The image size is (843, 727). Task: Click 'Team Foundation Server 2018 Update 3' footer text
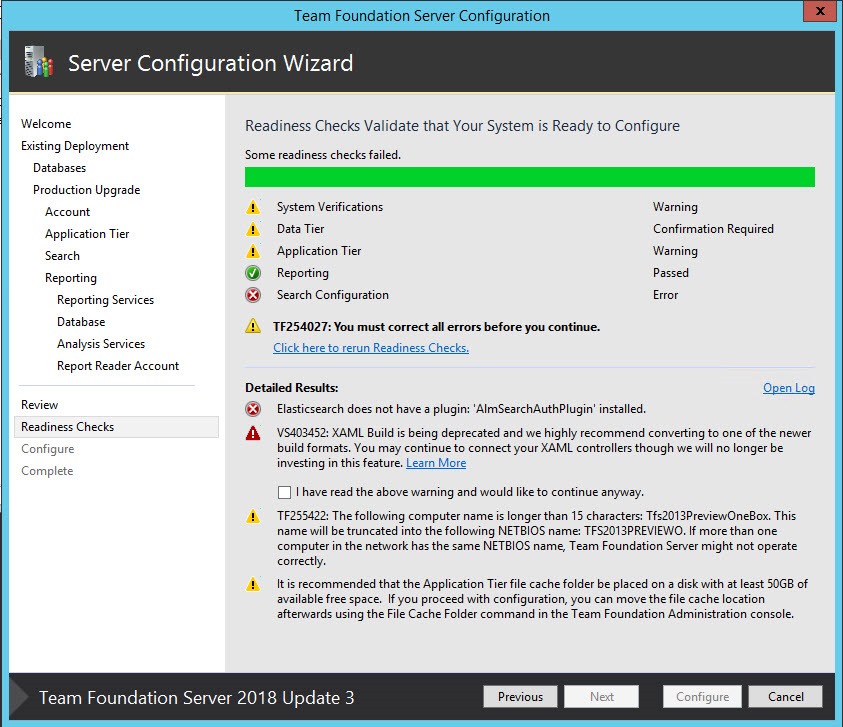[x=196, y=698]
